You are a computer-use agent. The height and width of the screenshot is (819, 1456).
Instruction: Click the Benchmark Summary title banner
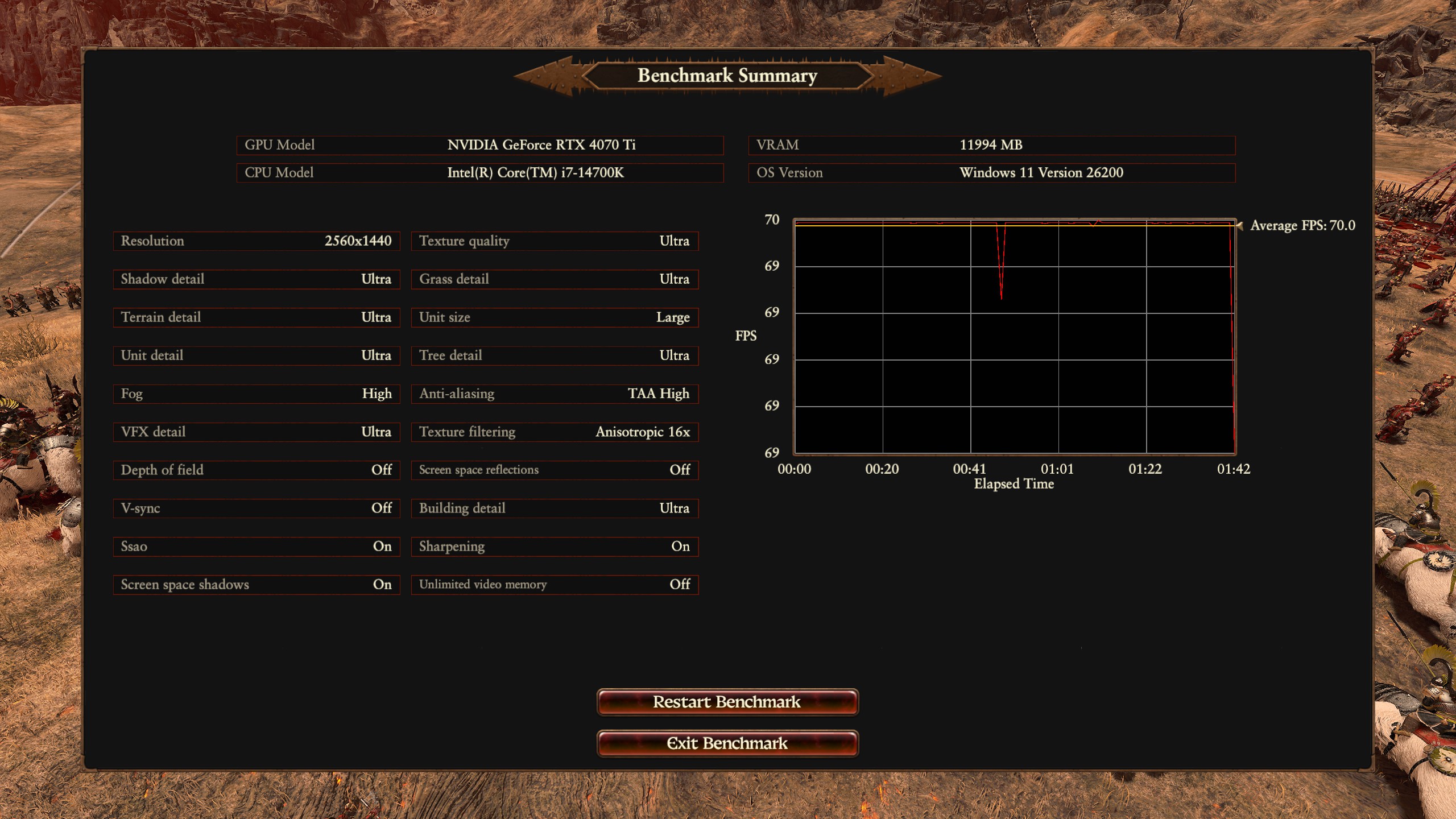tap(727, 76)
